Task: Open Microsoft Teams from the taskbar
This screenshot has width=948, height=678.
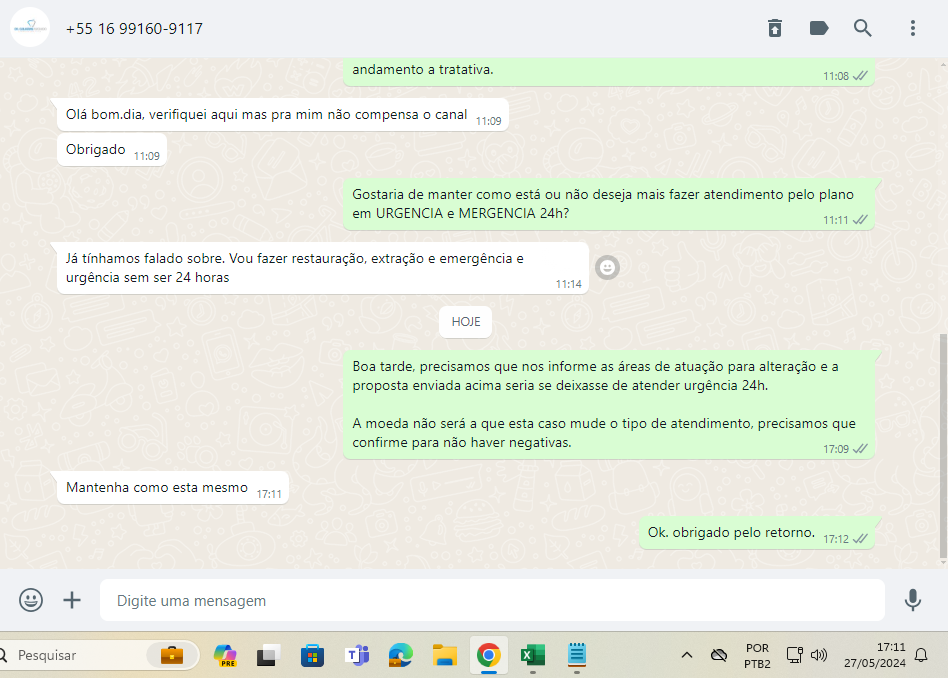Action: [357, 655]
